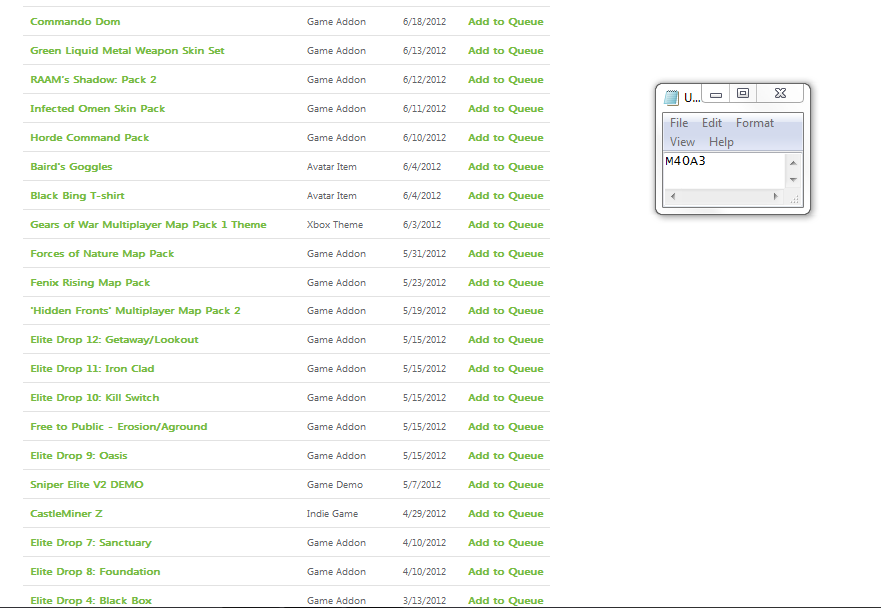Open Elite Drop 12: Getaway/Lookout
Screen dimensions: 881x608
click(114, 340)
